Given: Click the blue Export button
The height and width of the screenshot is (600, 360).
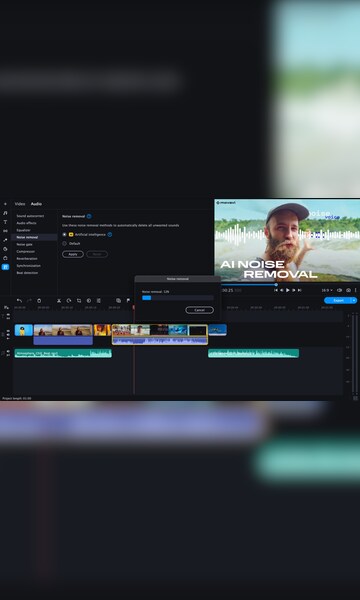Looking at the screenshot, I should (338, 300).
